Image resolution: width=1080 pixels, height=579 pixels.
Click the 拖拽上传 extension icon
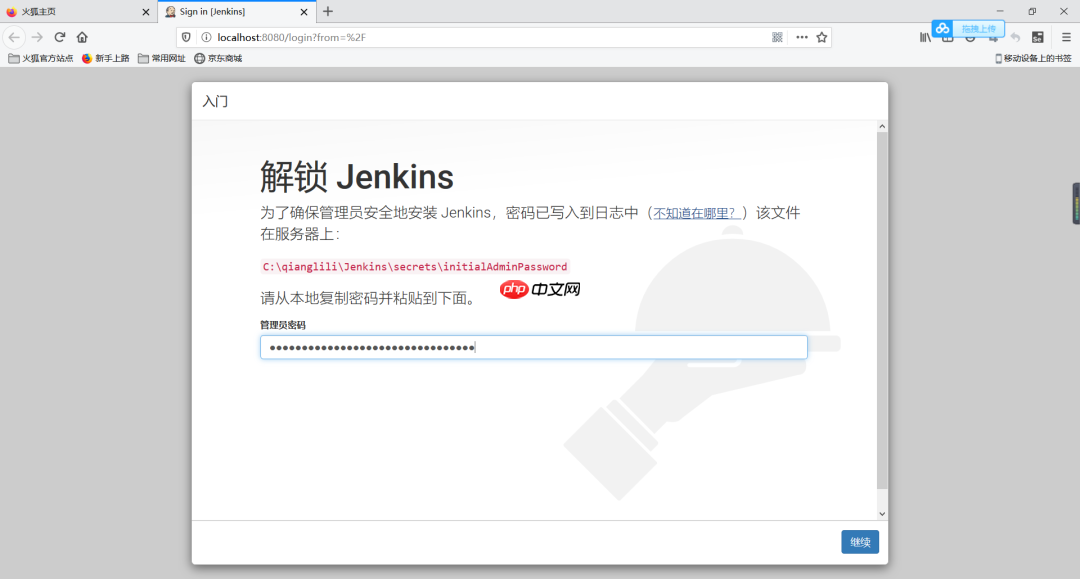point(943,28)
